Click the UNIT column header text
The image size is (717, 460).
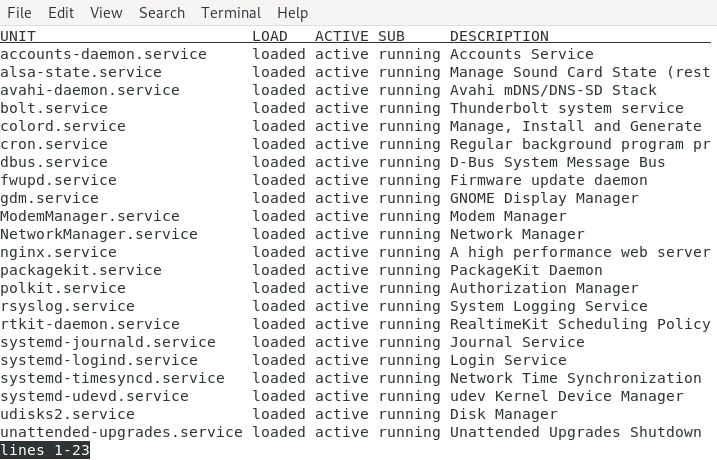(x=18, y=36)
